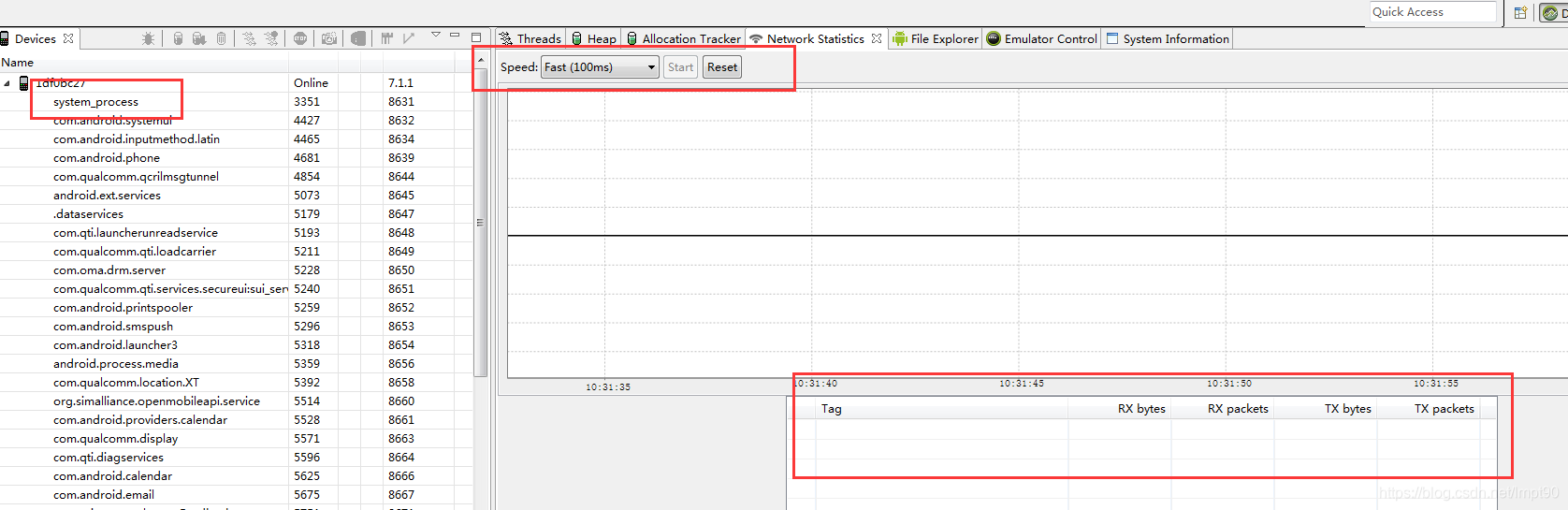The width and height of the screenshot is (1568, 510).
Task: Switch to the Emulator Control tab
Action: [1041, 38]
